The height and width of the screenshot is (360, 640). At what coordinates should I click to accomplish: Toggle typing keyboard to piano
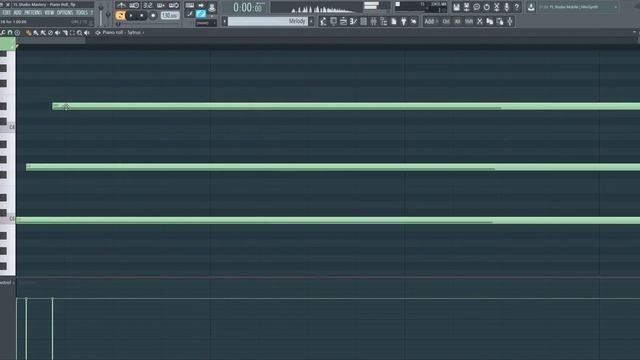tap(189, 5)
